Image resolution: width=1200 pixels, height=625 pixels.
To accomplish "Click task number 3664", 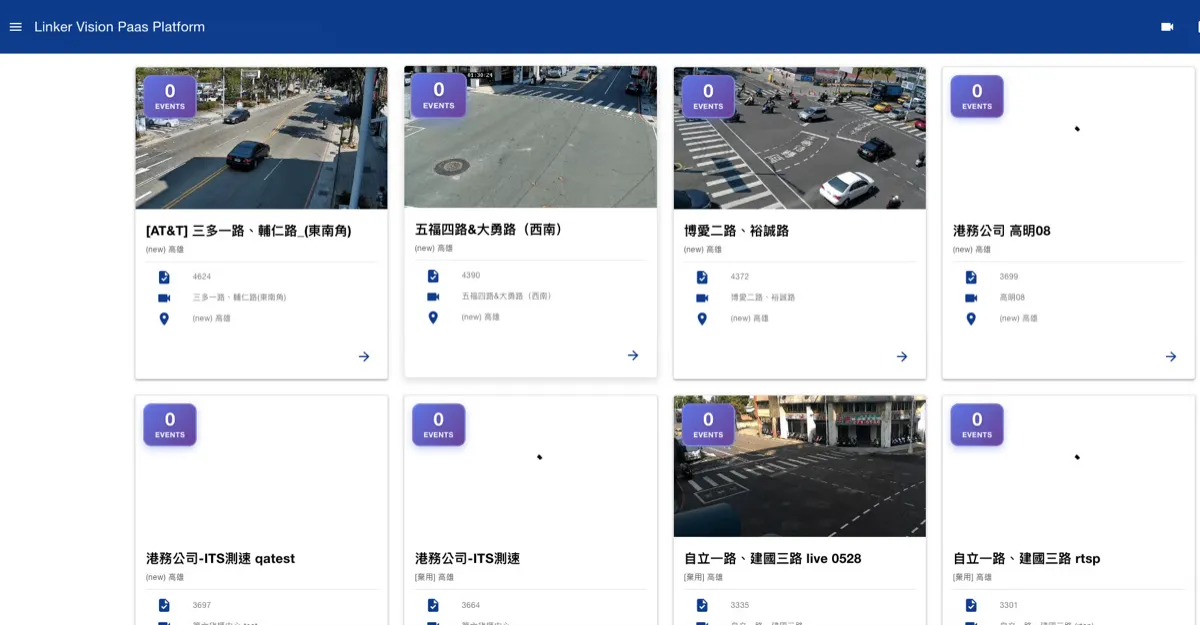I will coord(471,605).
